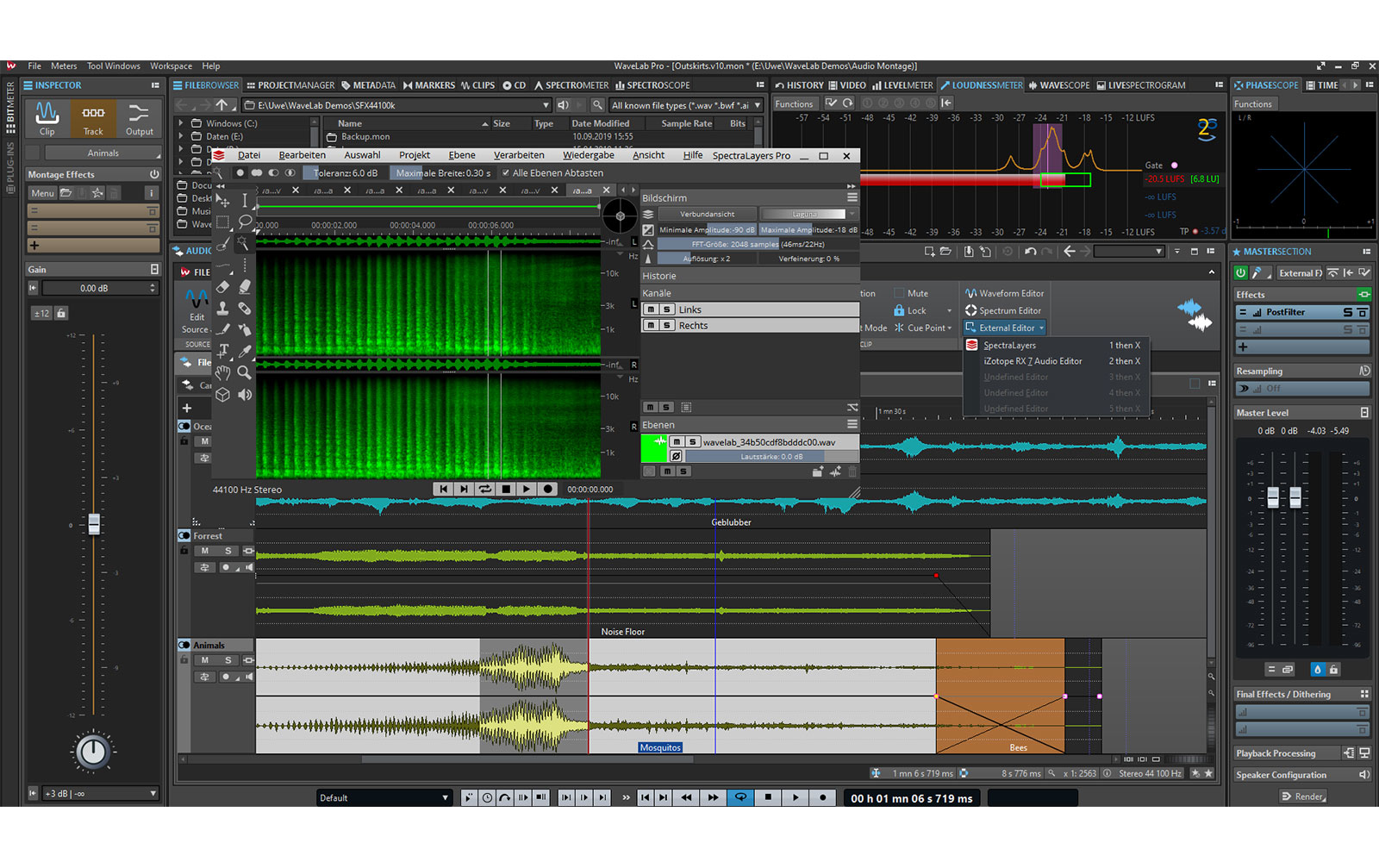Click the main transport record button

tap(823, 797)
